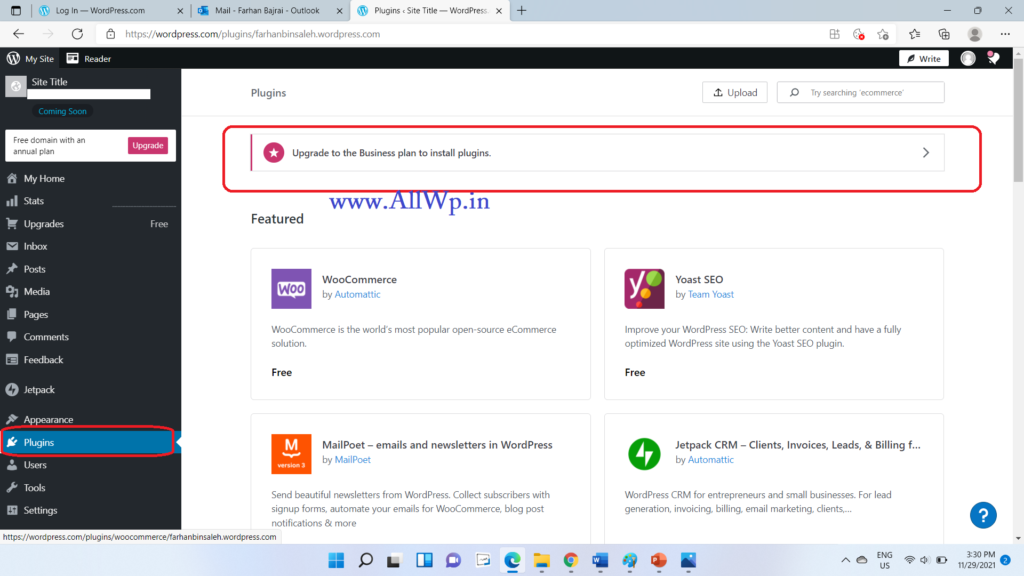Open File Explorer from the taskbar
Screen dimensions: 1024x576
tap(541, 560)
